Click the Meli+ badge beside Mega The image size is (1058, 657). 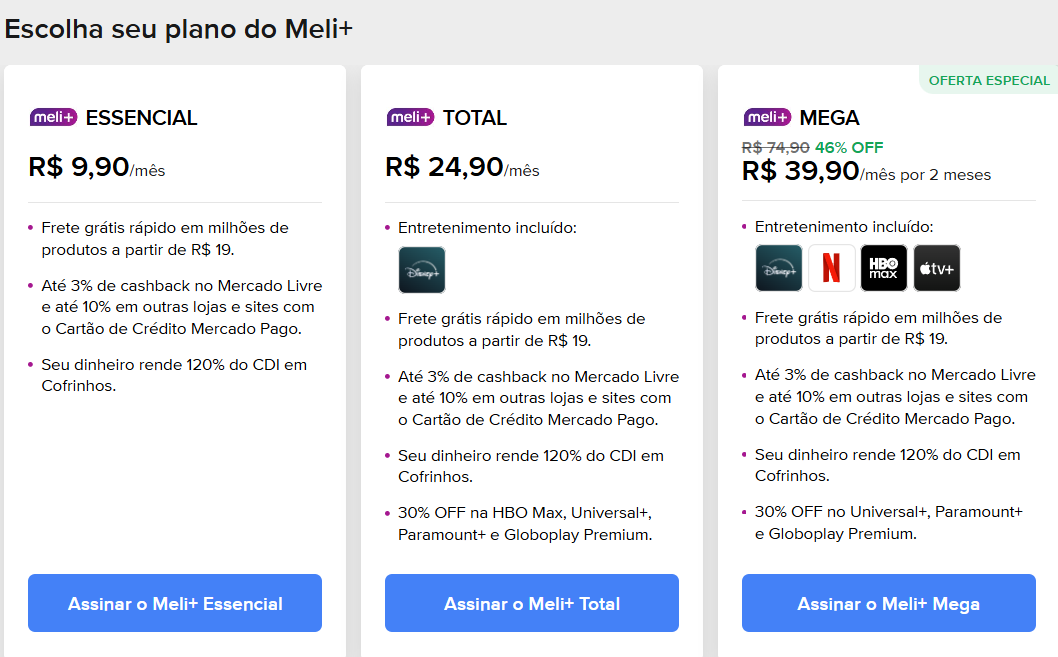[767, 118]
